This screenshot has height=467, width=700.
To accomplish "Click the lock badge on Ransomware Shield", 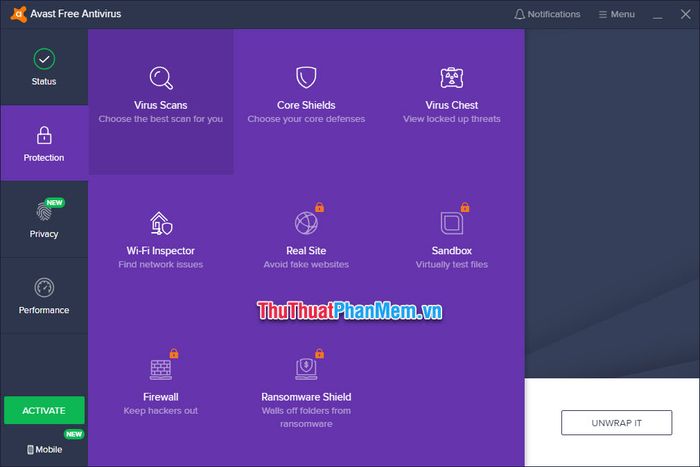I will [x=320, y=353].
